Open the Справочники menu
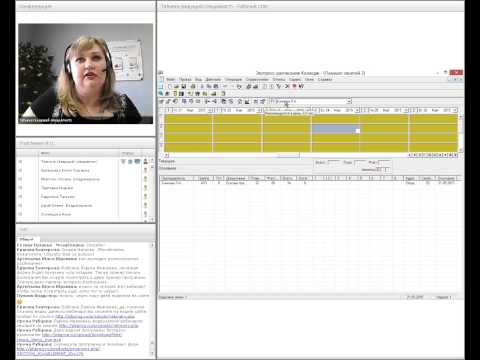 (x=257, y=79)
